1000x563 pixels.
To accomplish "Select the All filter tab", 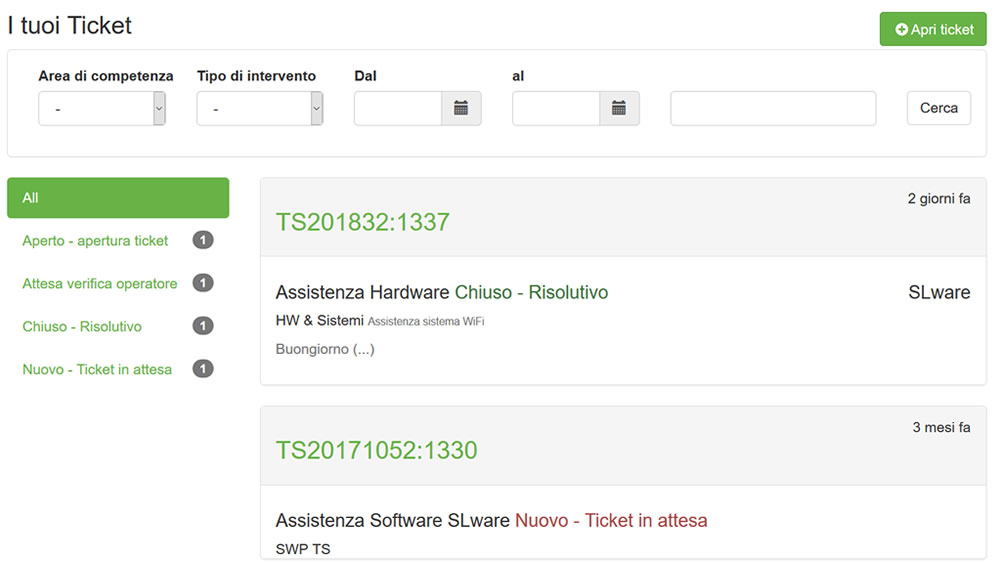I will point(118,198).
